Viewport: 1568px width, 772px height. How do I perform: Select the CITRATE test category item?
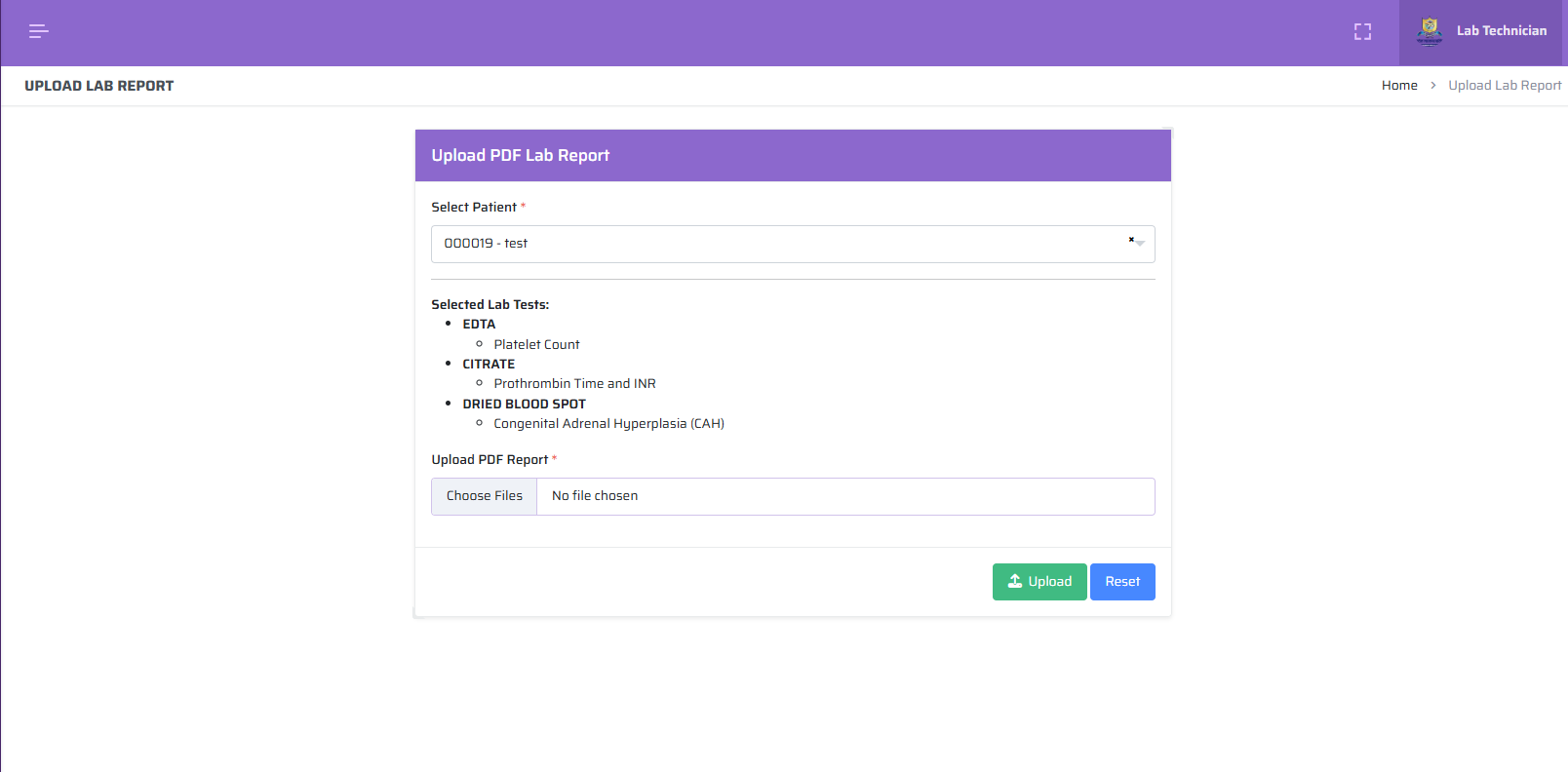pyautogui.click(x=489, y=365)
